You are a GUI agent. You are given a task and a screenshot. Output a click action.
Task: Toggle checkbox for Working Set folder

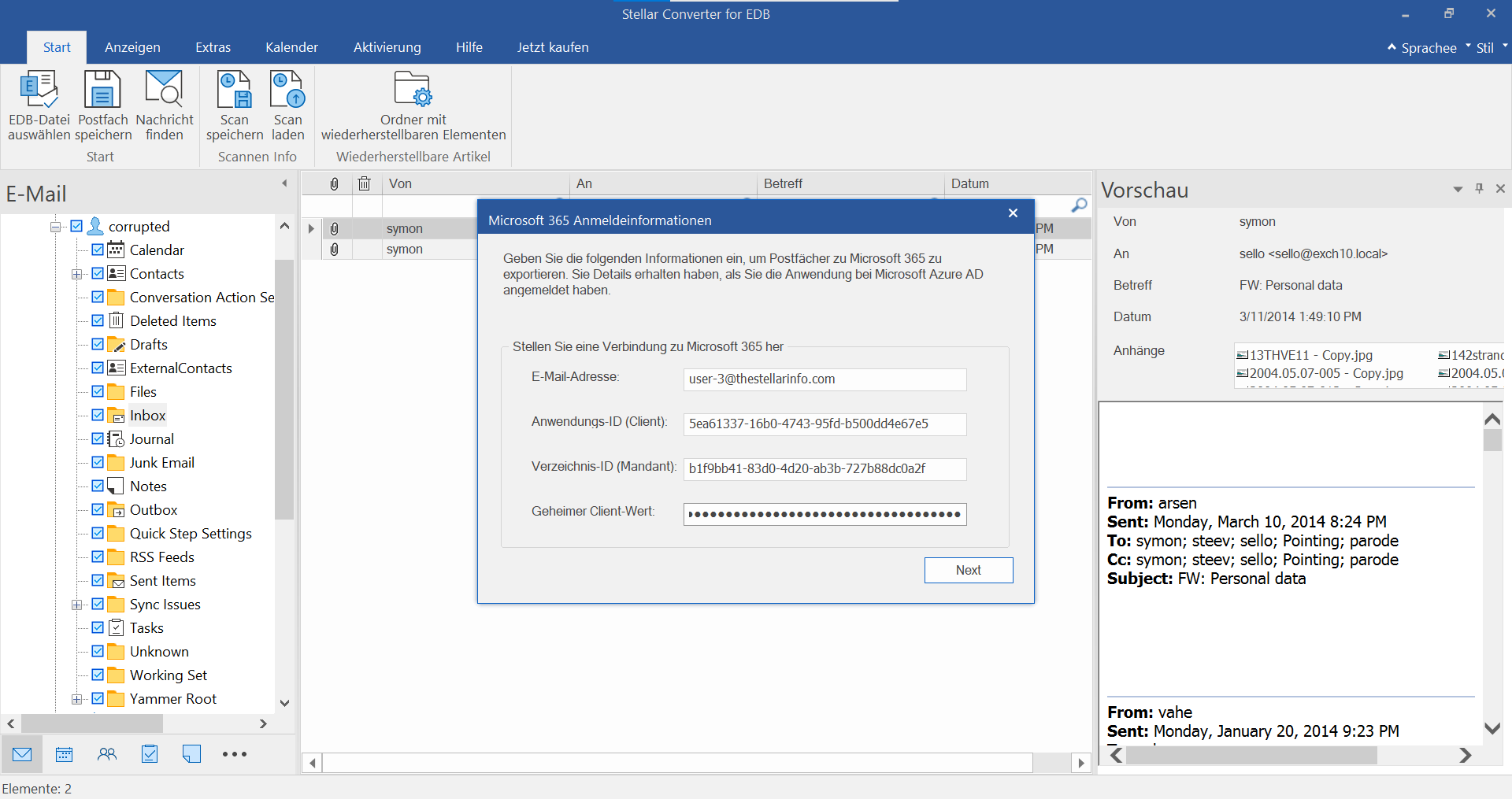point(98,675)
